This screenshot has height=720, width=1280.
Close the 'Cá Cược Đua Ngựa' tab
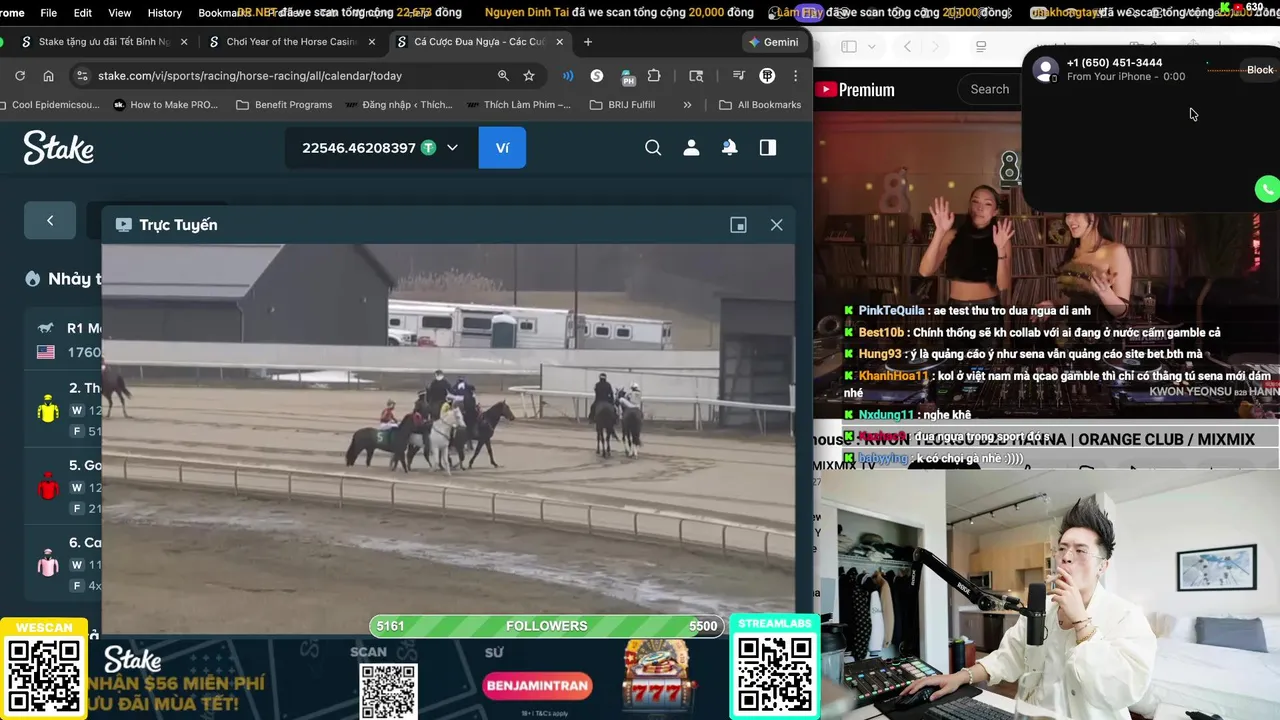tap(559, 42)
